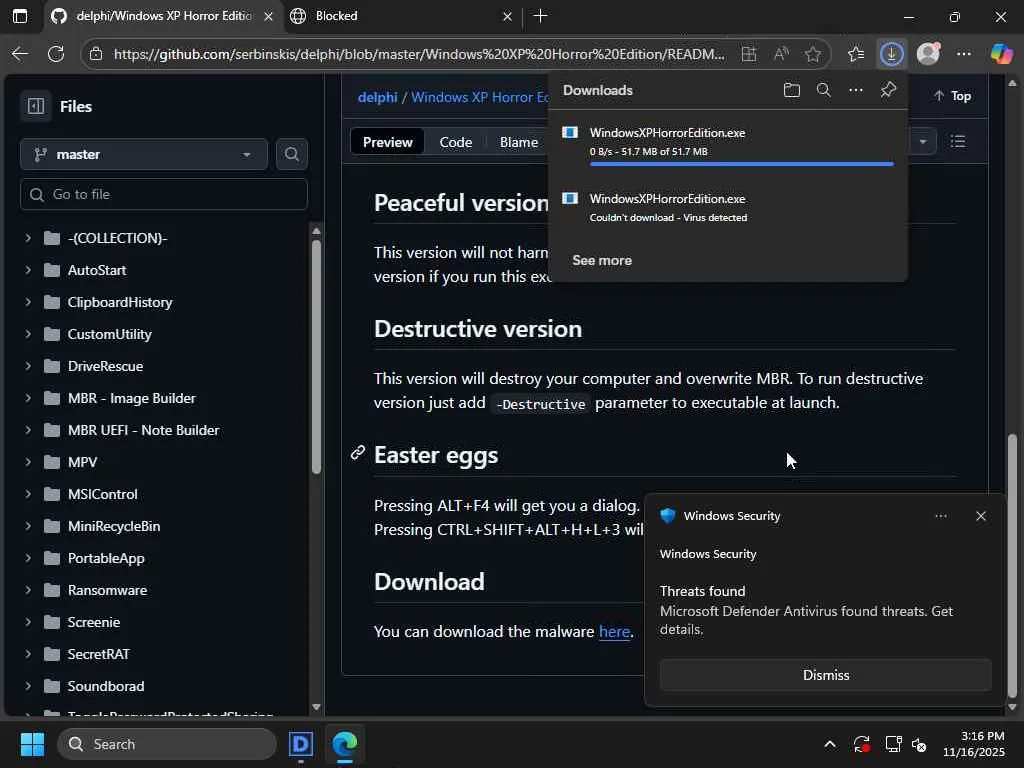1024x768 pixels.
Task: Open the Windows Start menu
Action: tap(32, 744)
